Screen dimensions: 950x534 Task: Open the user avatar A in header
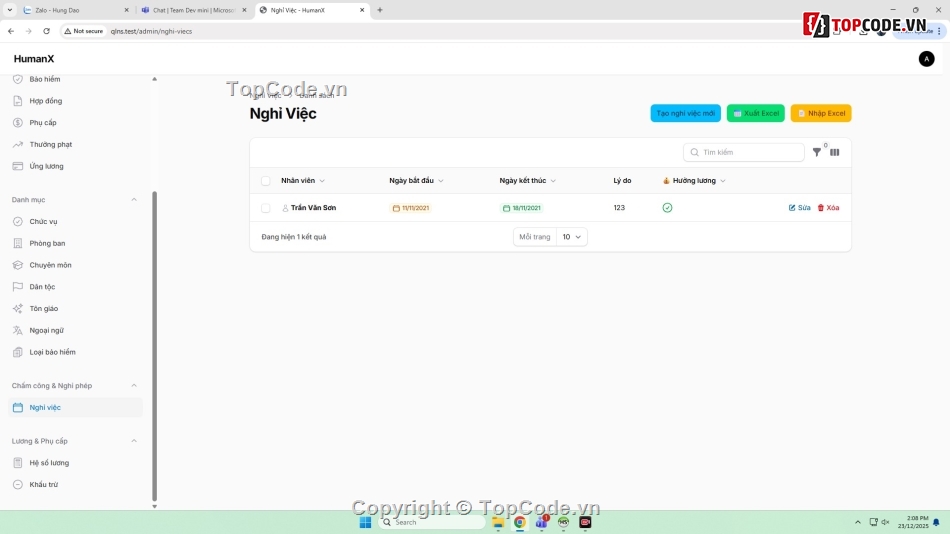point(926,59)
